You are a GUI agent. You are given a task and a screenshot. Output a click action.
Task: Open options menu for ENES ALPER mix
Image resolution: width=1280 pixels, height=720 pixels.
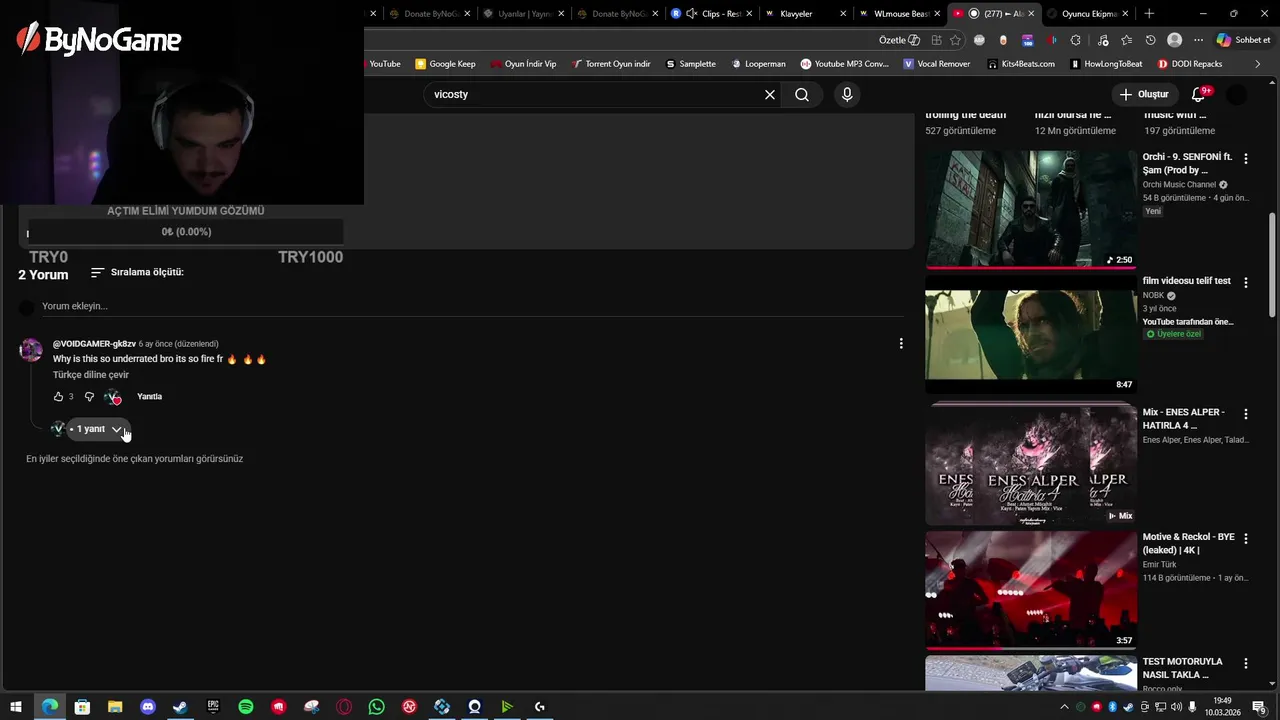tap(1246, 413)
